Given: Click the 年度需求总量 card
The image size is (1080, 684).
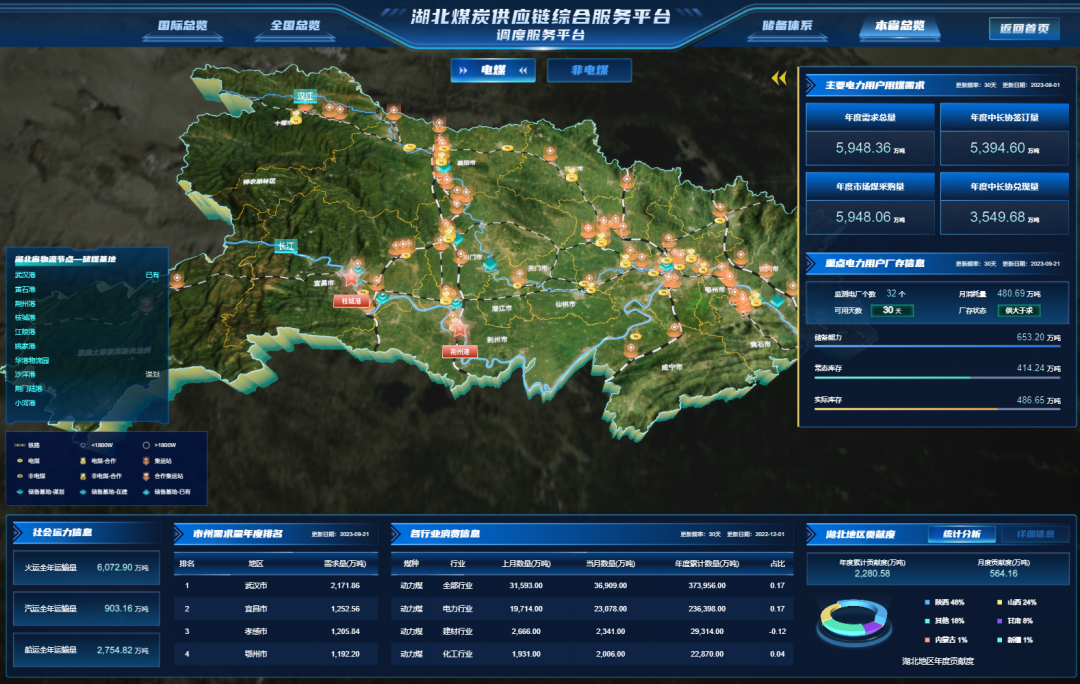Looking at the screenshot, I should coord(870,135).
